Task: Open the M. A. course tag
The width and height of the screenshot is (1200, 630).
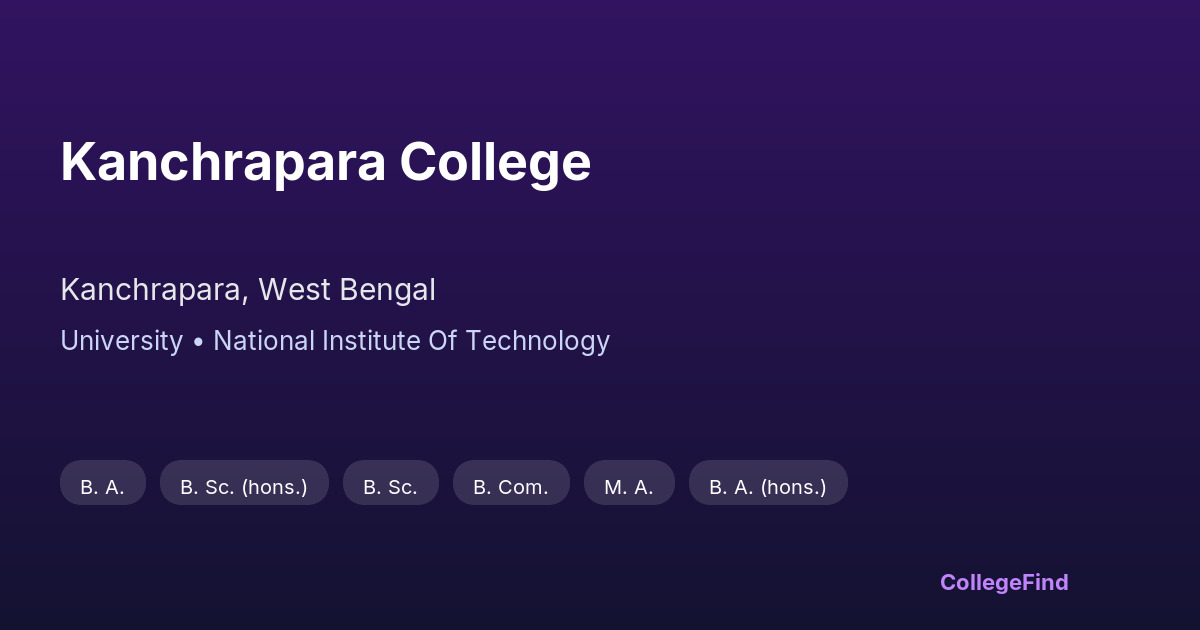Action: point(629,487)
